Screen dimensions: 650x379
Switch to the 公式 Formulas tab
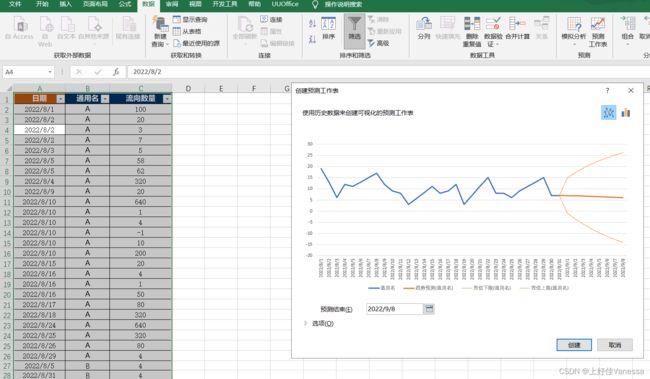pos(125,4)
